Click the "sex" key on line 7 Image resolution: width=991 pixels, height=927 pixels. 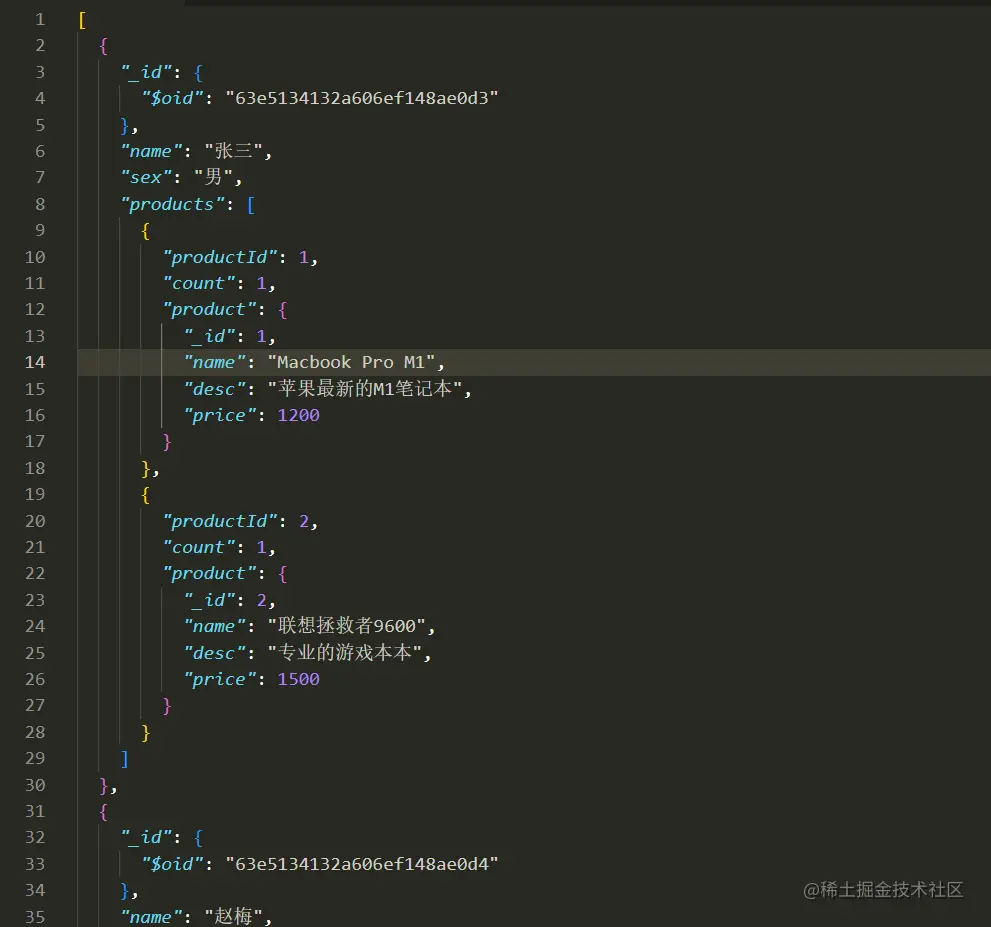coord(146,178)
